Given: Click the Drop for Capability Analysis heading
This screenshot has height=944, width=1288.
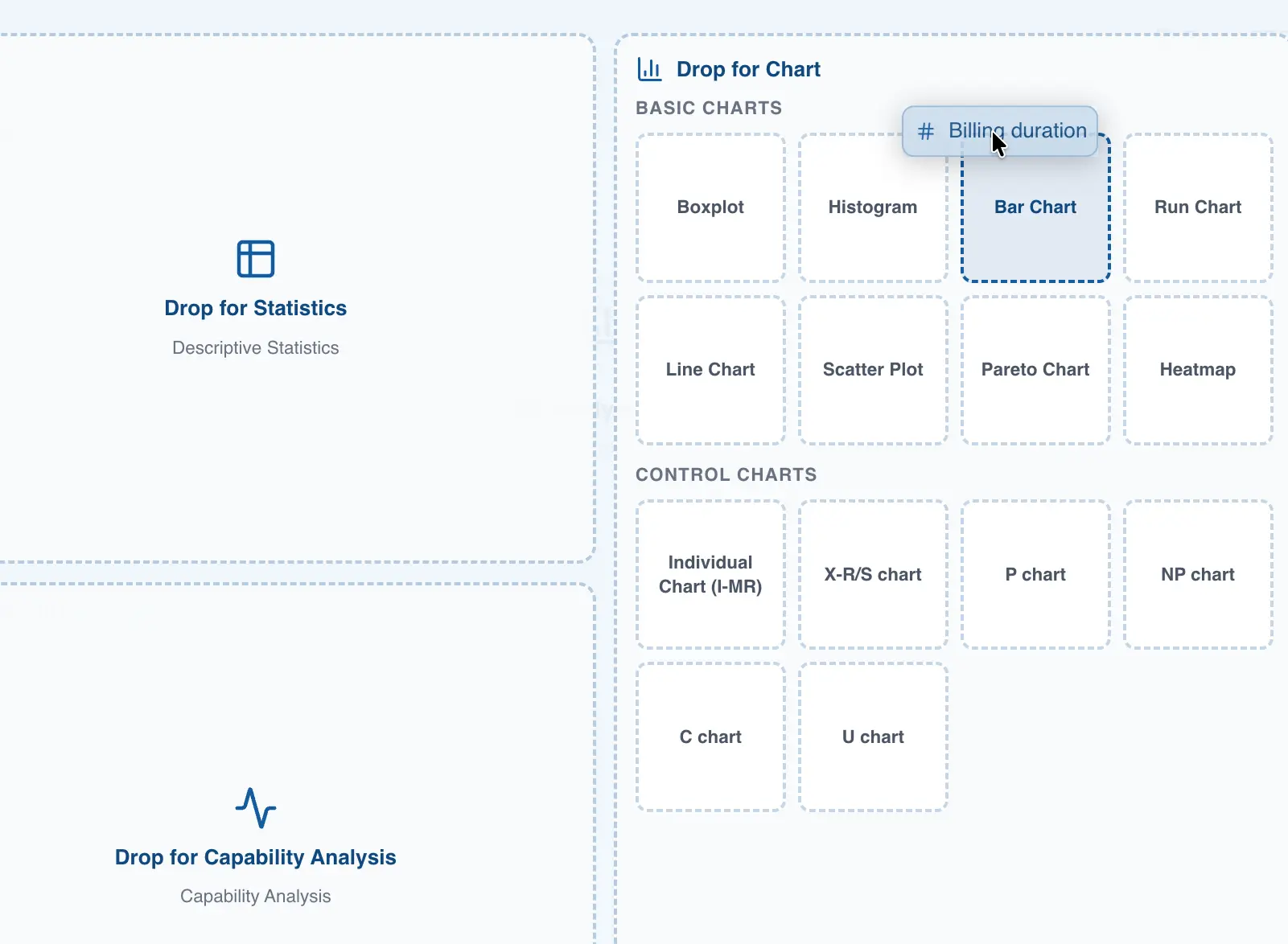Looking at the screenshot, I should [x=256, y=857].
